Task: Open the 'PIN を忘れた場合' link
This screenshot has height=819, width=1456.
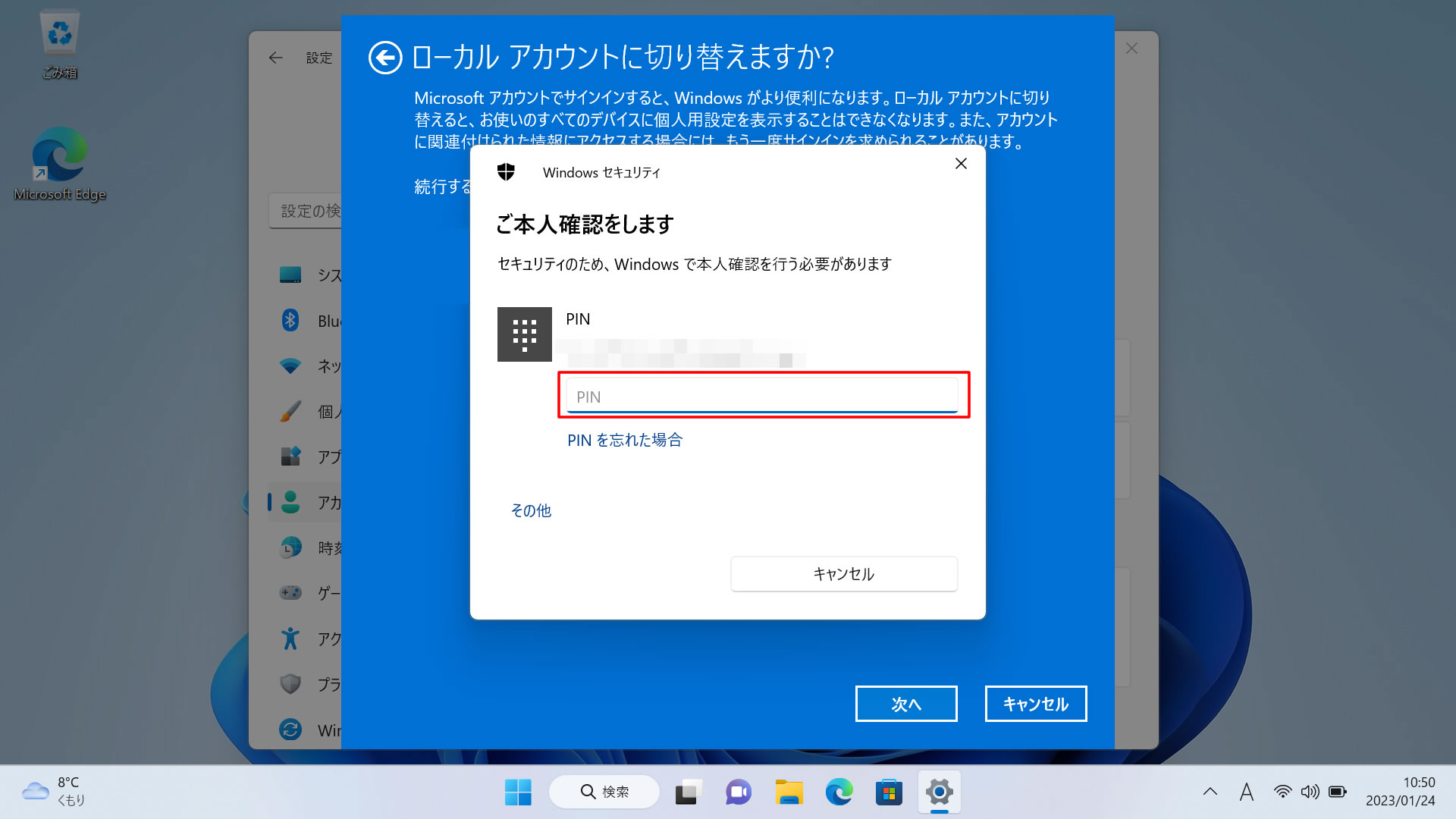Action: (625, 440)
